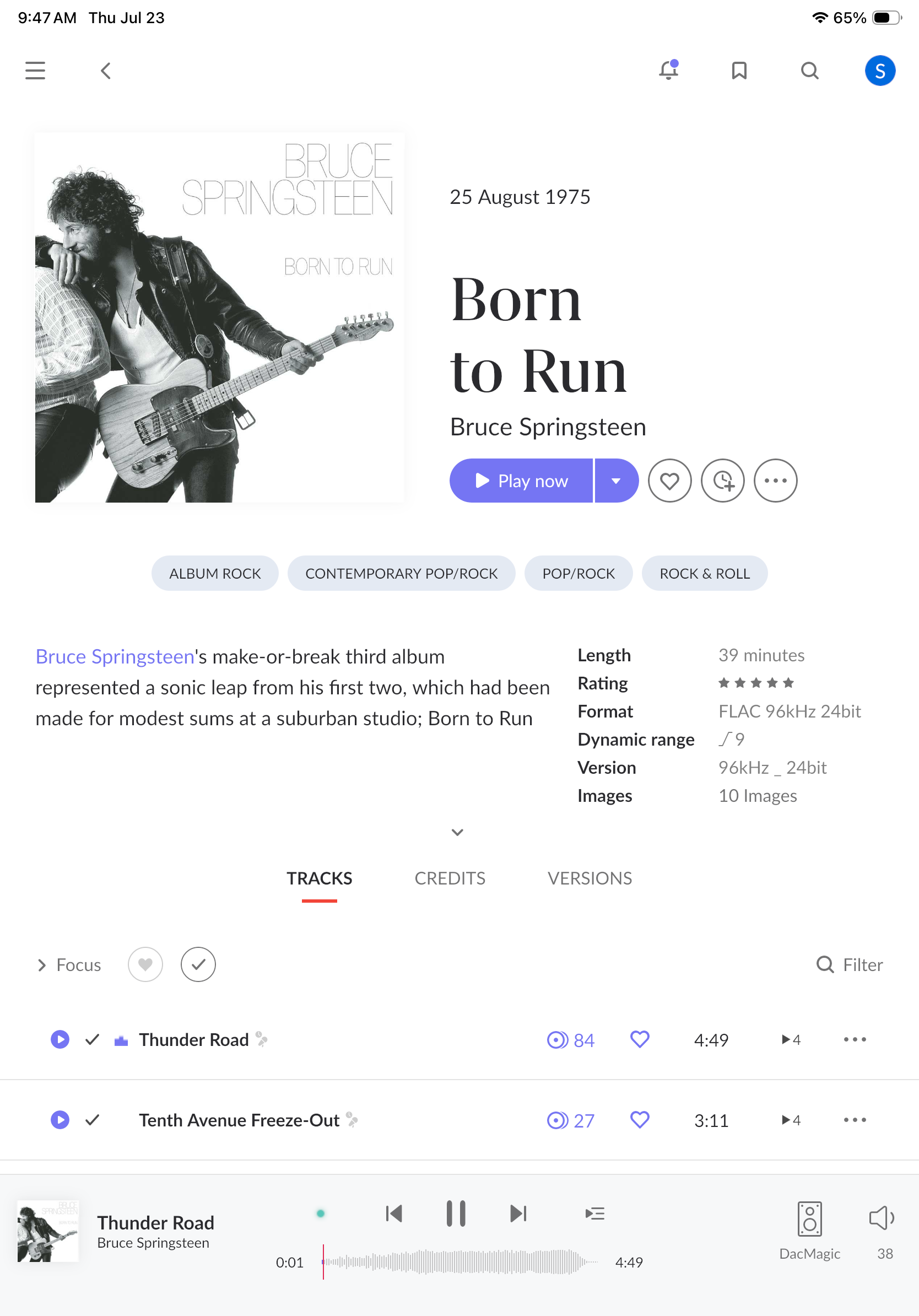
Task: Open search with the magnifier icon
Action: pos(809,71)
